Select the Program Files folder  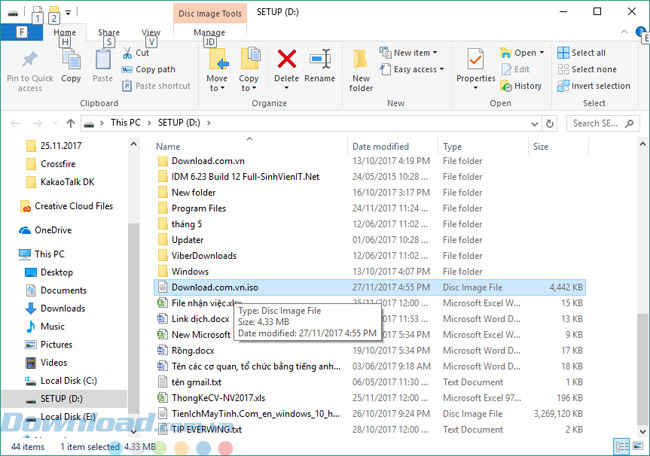[369, 209]
